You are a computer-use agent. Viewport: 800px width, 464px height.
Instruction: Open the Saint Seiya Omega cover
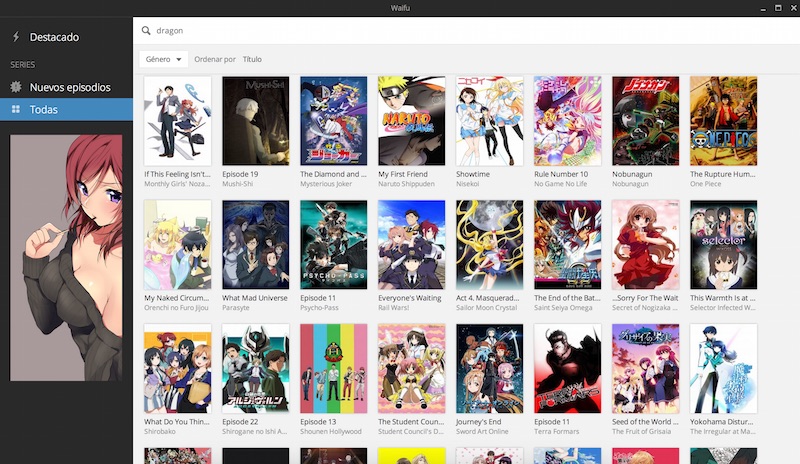[567, 245]
